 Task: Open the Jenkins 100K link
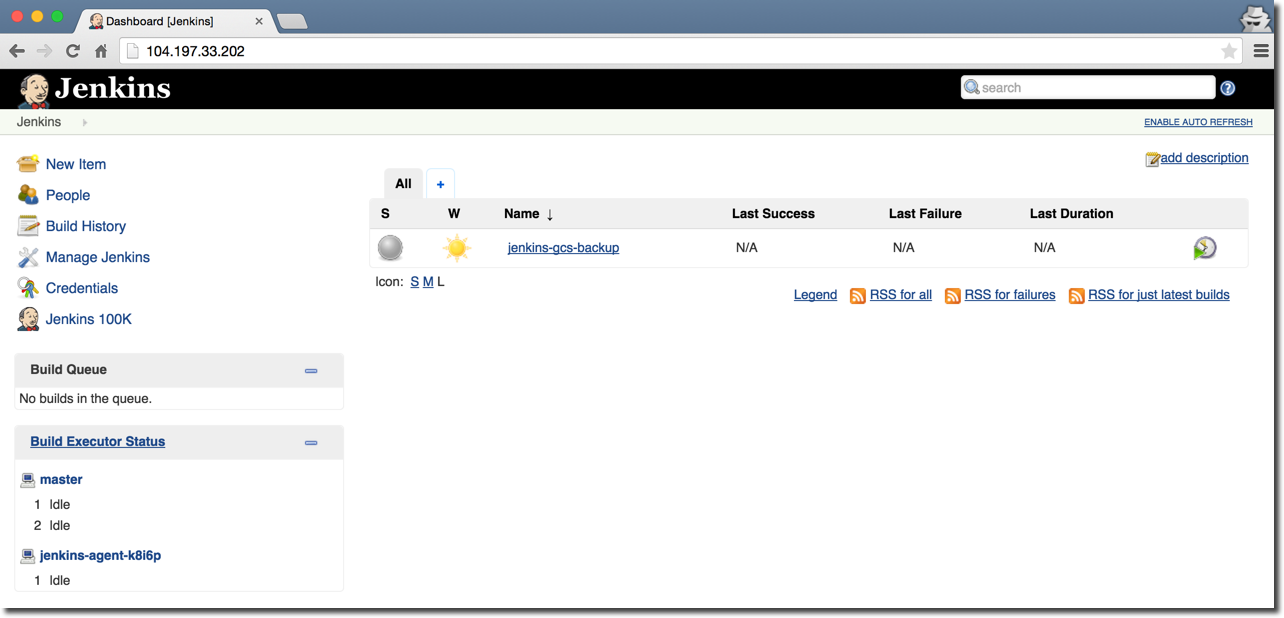coord(89,319)
